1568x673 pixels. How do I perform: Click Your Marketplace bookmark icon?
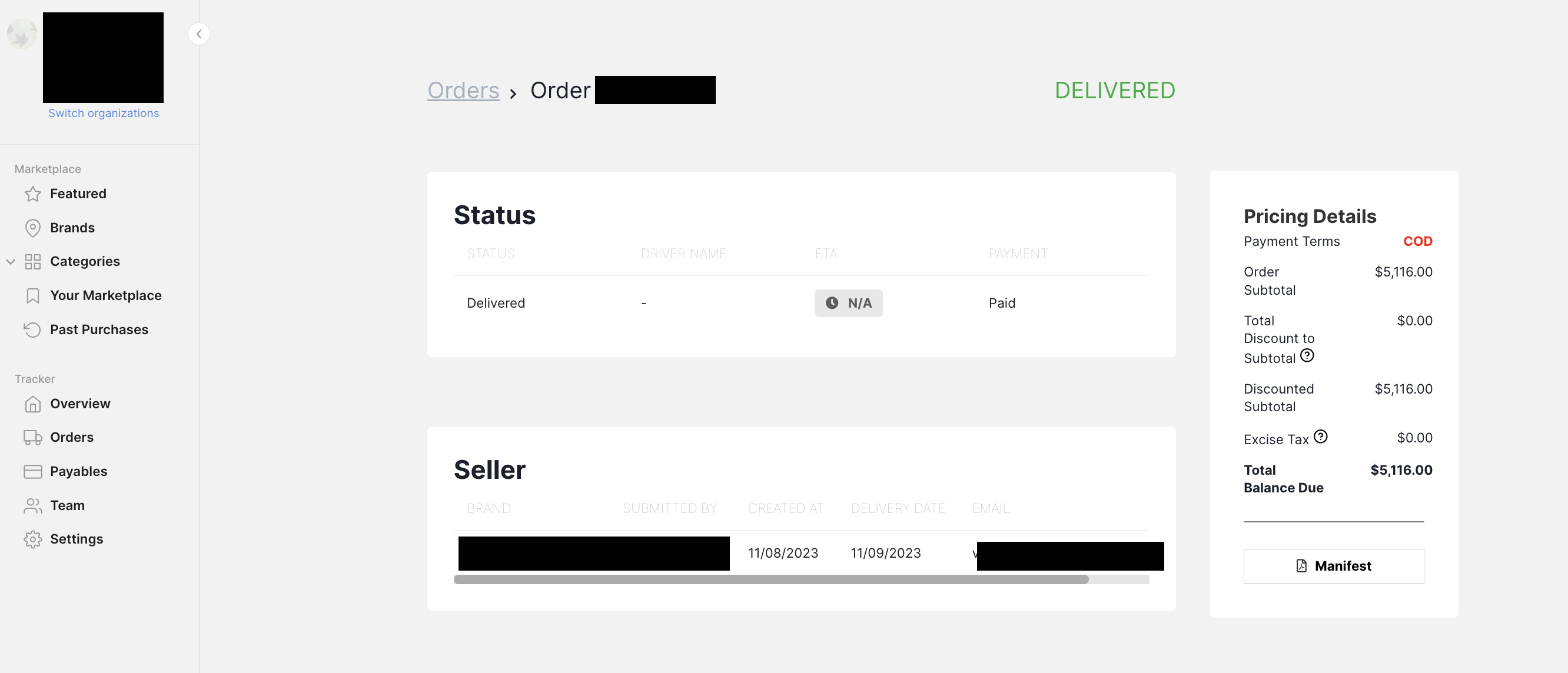32,296
